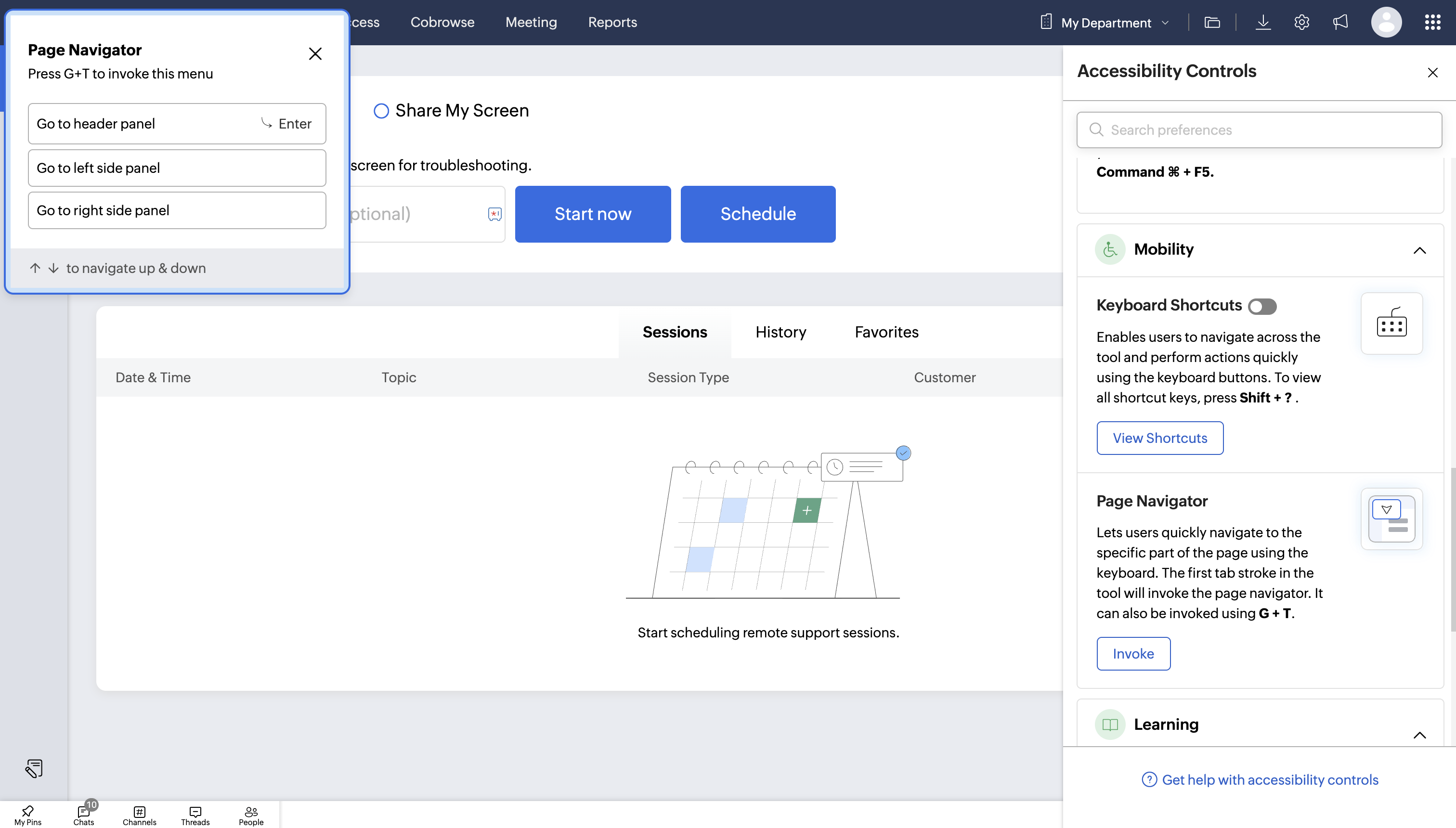Collapse the Mobility section
Screen dimensions: 1456x828
[1419, 250]
